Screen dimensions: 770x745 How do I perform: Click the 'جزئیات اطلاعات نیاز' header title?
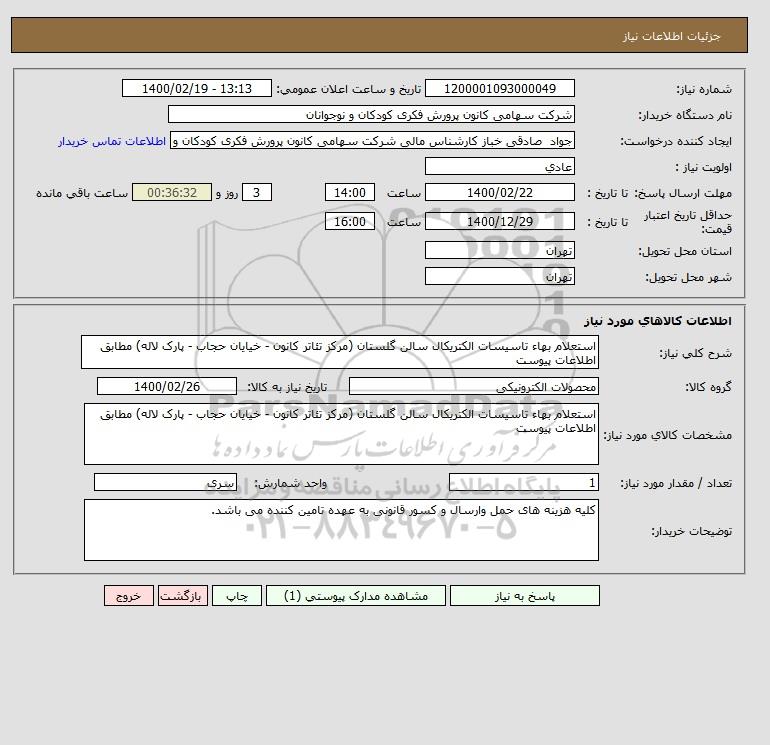tap(671, 36)
